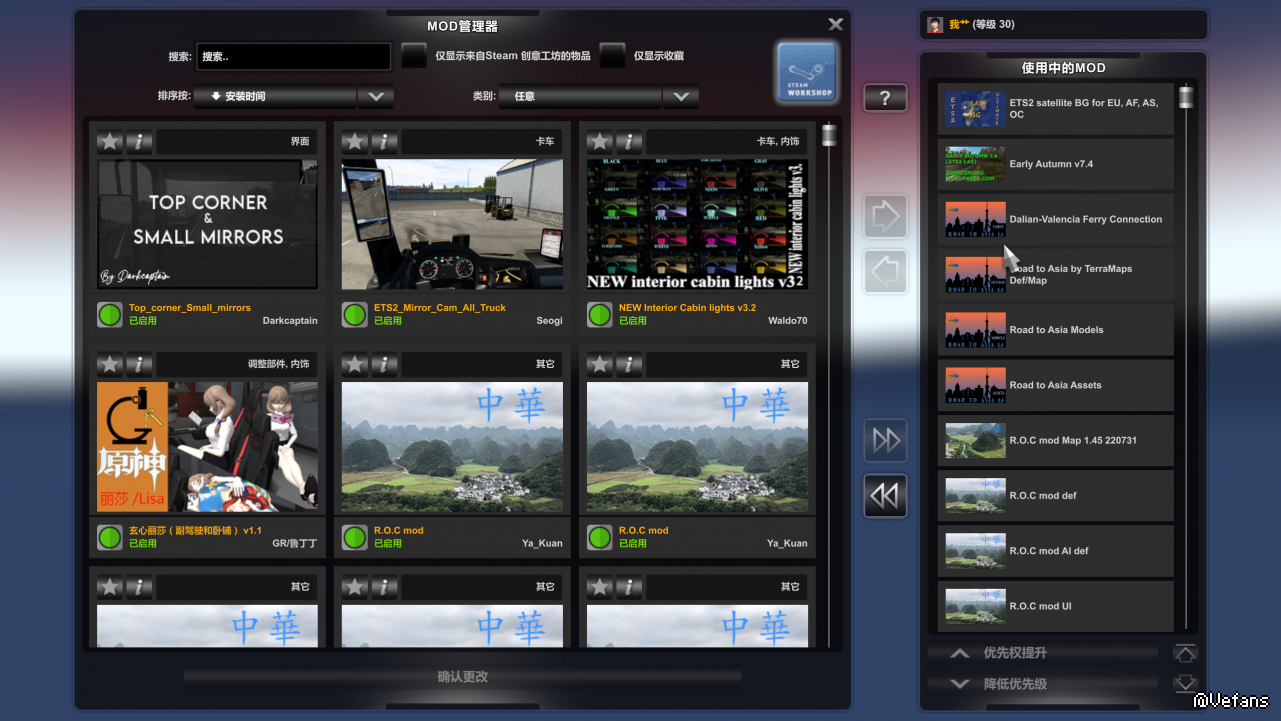Open the Steam Workshop button
The image size is (1281, 721).
(806, 72)
